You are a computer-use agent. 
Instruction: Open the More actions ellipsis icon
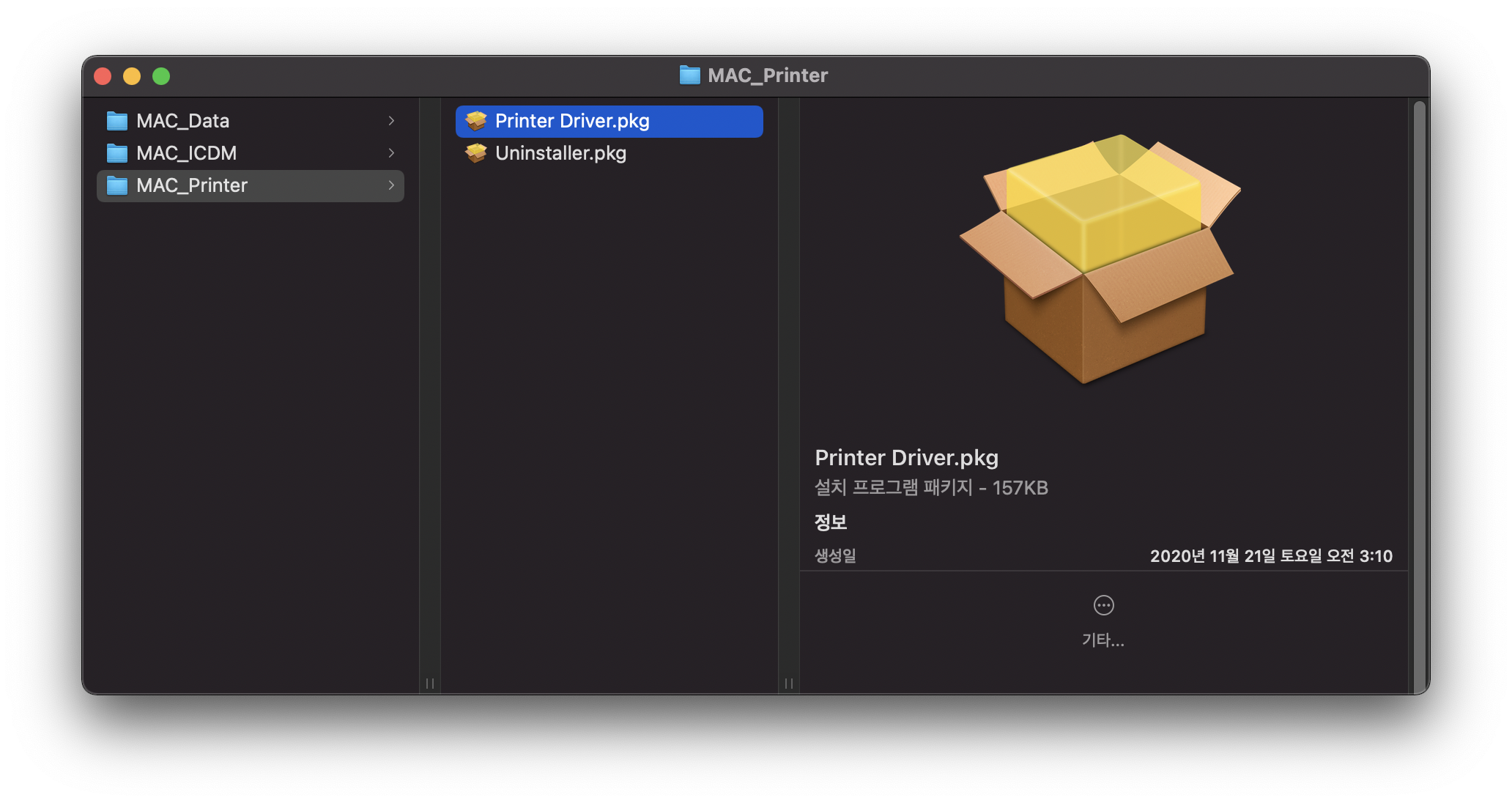[x=1103, y=605]
